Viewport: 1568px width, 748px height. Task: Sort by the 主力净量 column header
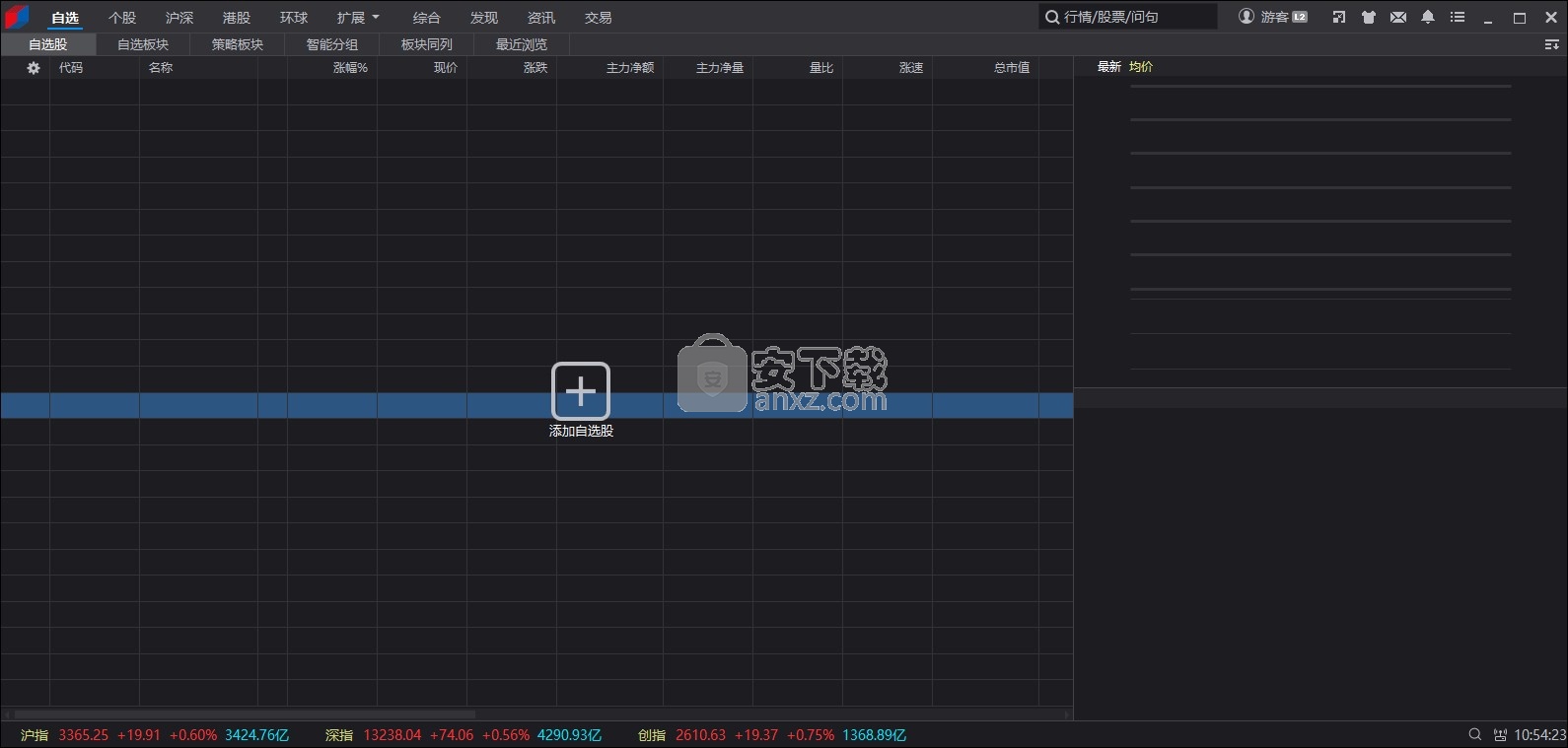point(720,68)
